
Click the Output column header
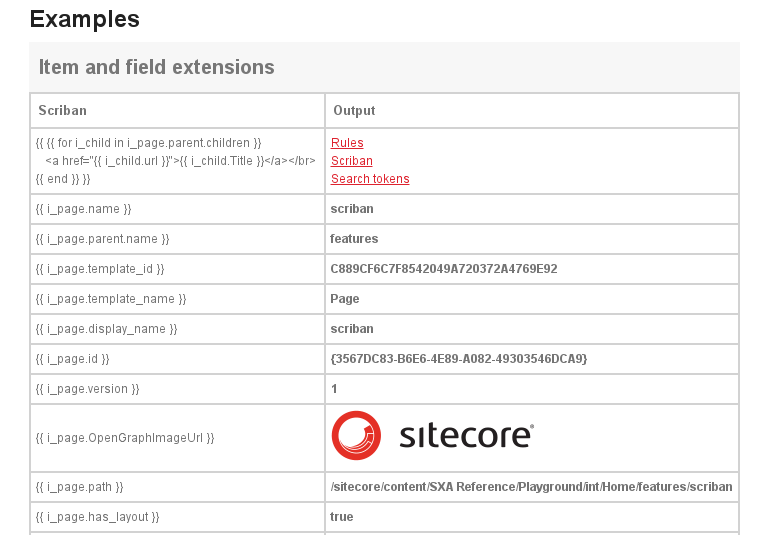click(x=354, y=111)
